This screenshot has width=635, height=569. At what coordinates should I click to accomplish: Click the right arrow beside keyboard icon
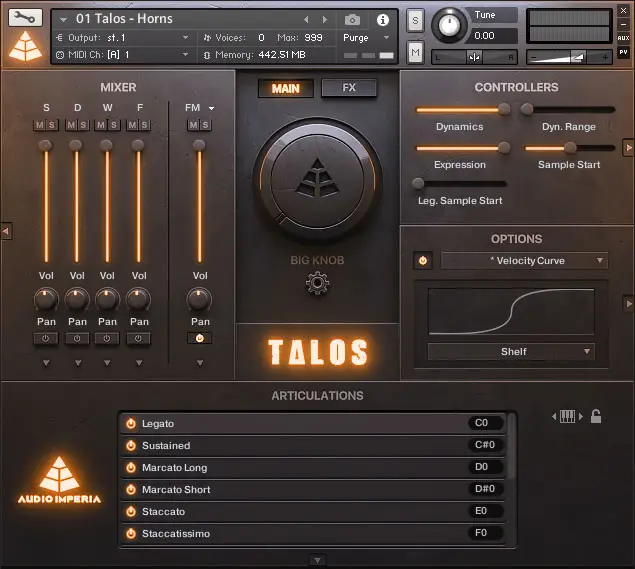(581, 416)
